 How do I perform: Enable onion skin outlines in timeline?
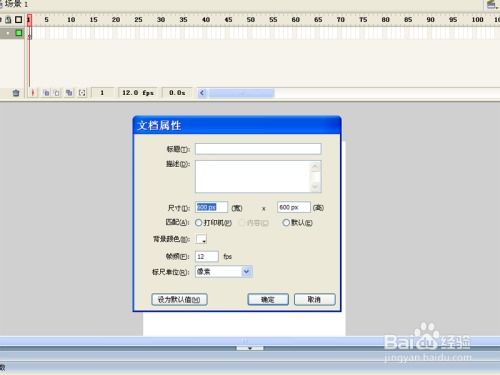(57, 93)
